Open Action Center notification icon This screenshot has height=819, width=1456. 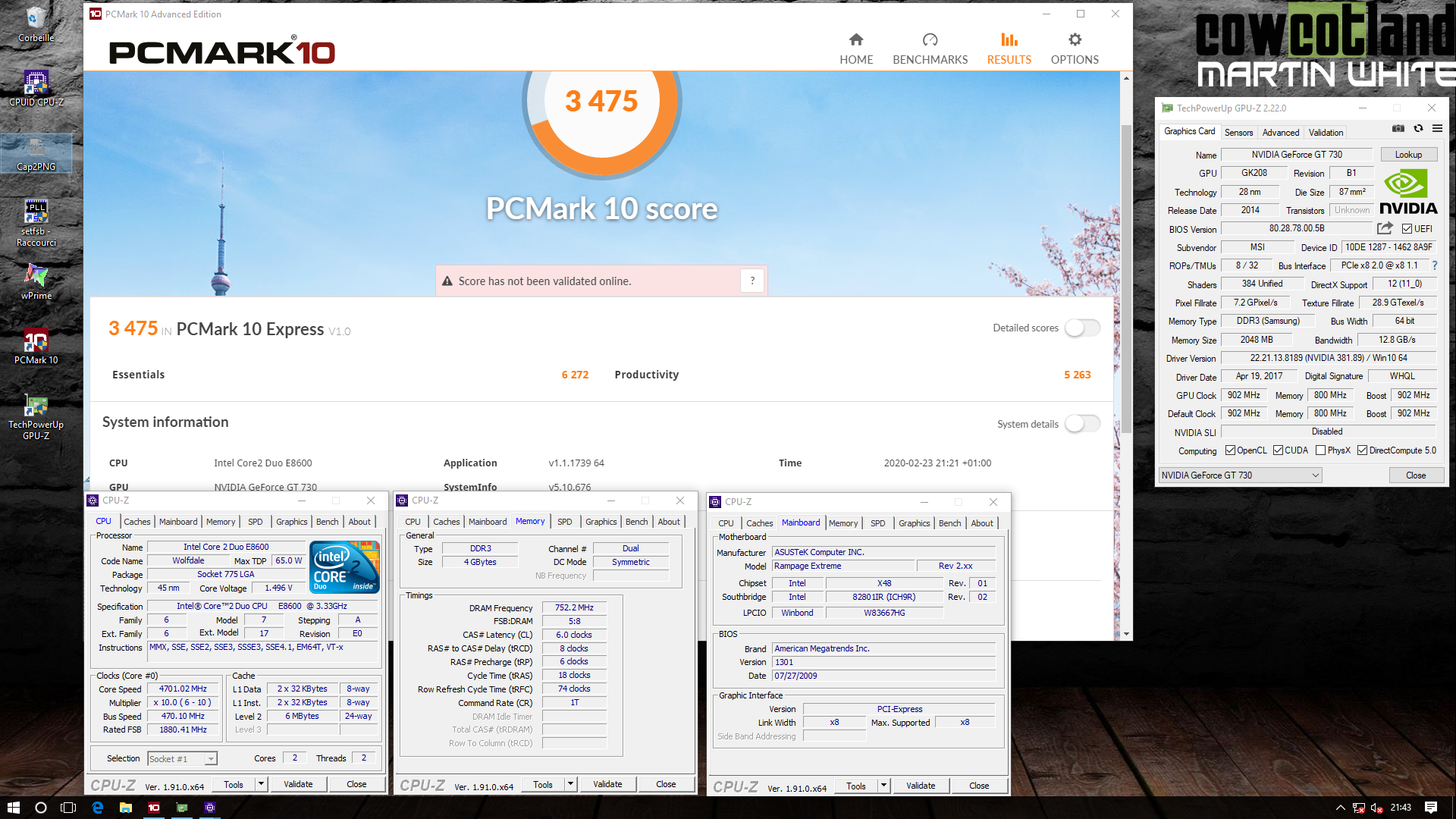click(x=1431, y=808)
